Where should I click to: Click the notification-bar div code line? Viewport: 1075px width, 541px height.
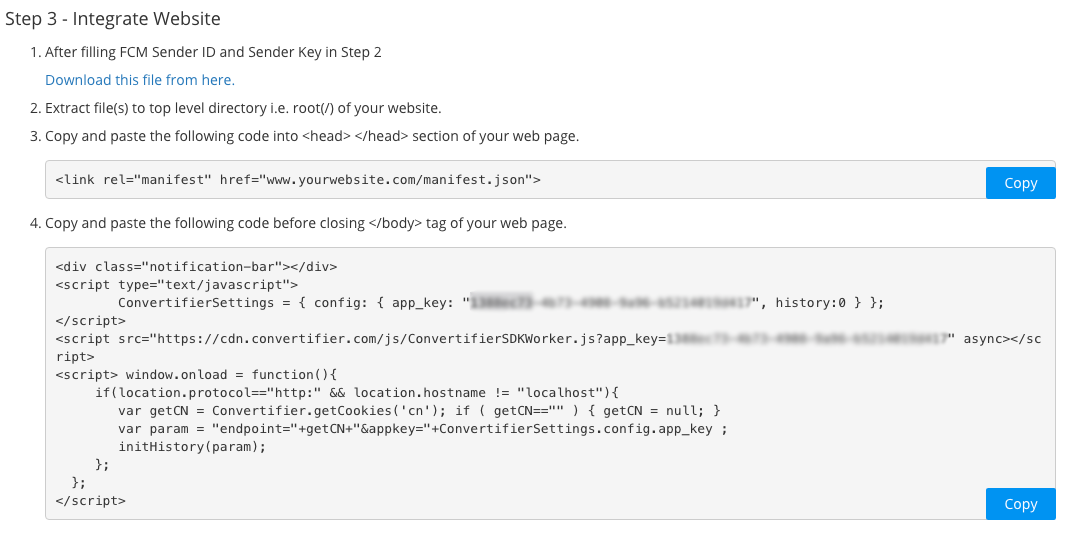[197, 267]
